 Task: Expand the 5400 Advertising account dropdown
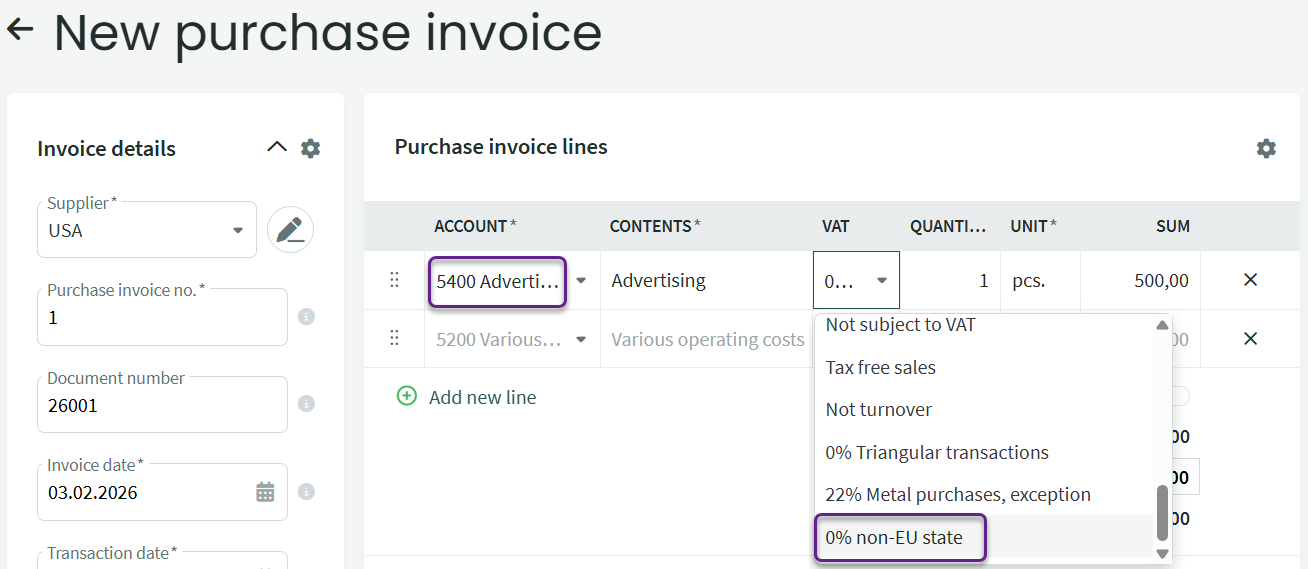581,281
